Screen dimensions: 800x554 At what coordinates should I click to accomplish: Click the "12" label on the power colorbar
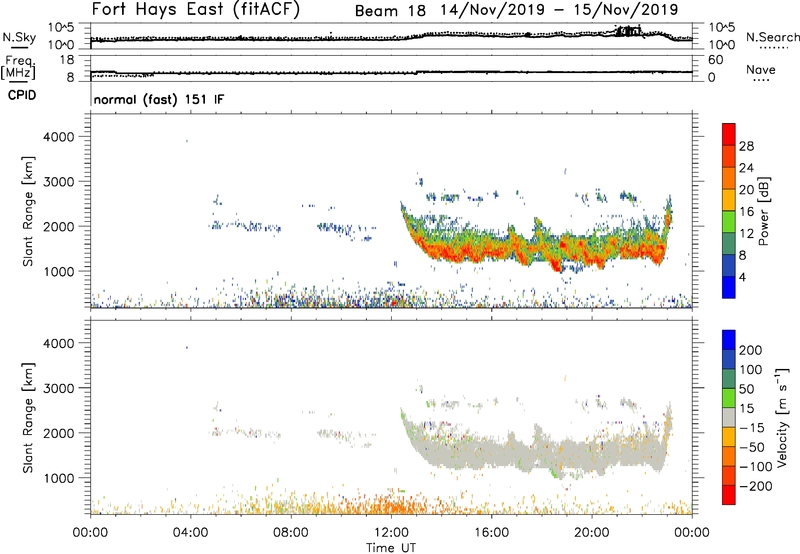[746, 234]
